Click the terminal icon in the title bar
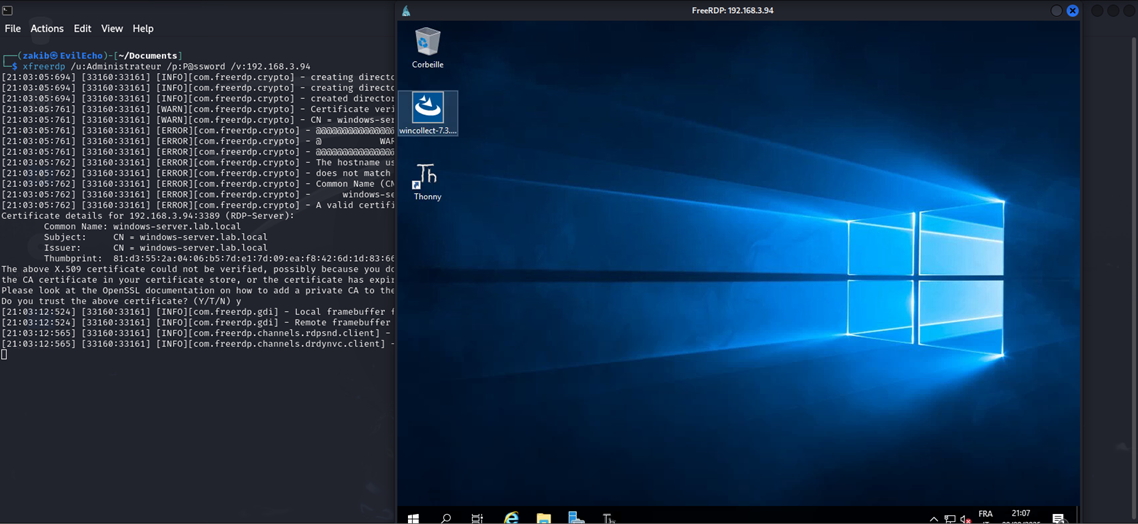This screenshot has height=524, width=1138. click(7, 9)
